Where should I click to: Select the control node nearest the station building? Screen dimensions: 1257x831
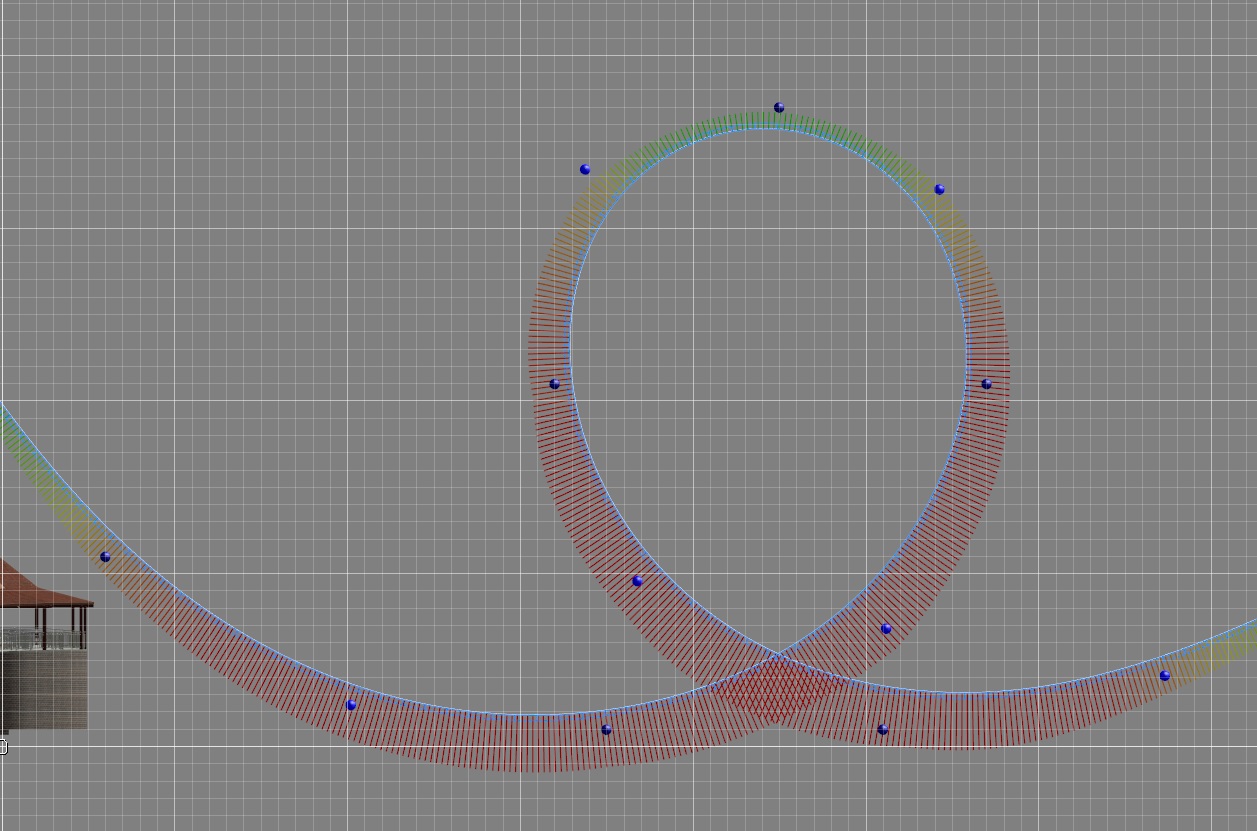(105, 557)
